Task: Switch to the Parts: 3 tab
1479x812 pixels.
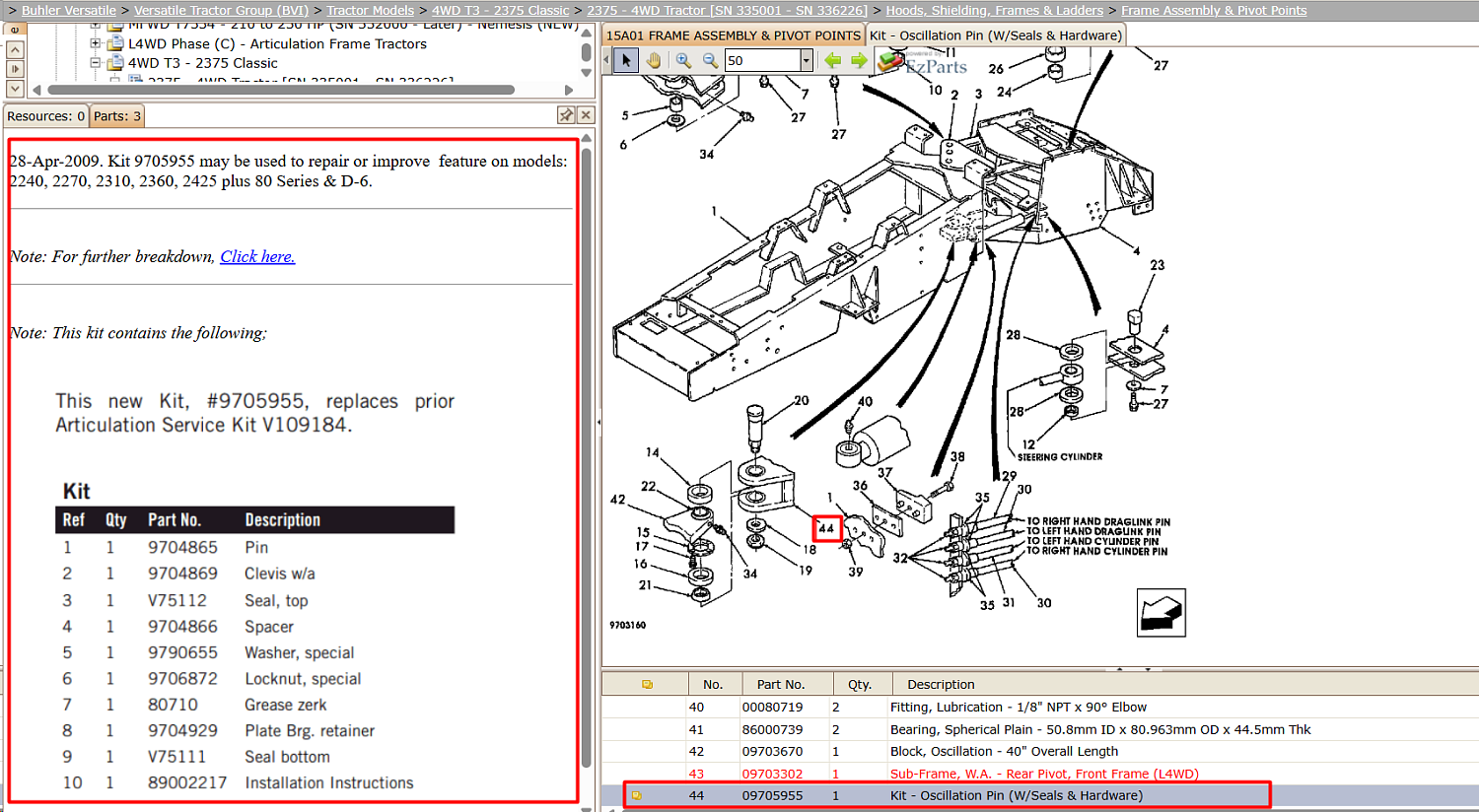Action: tap(117, 116)
